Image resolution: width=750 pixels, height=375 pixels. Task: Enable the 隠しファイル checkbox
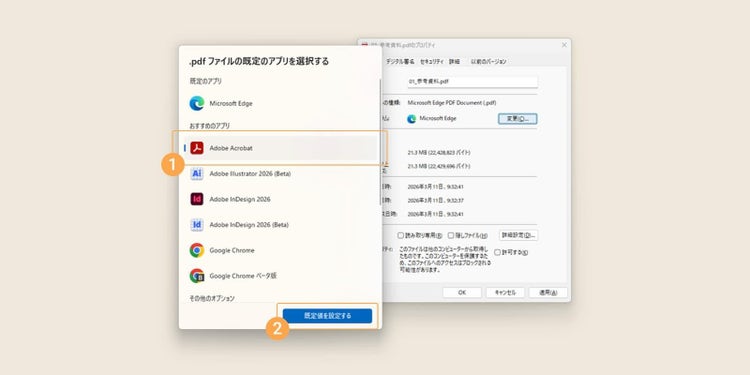pyautogui.click(x=451, y=235)
